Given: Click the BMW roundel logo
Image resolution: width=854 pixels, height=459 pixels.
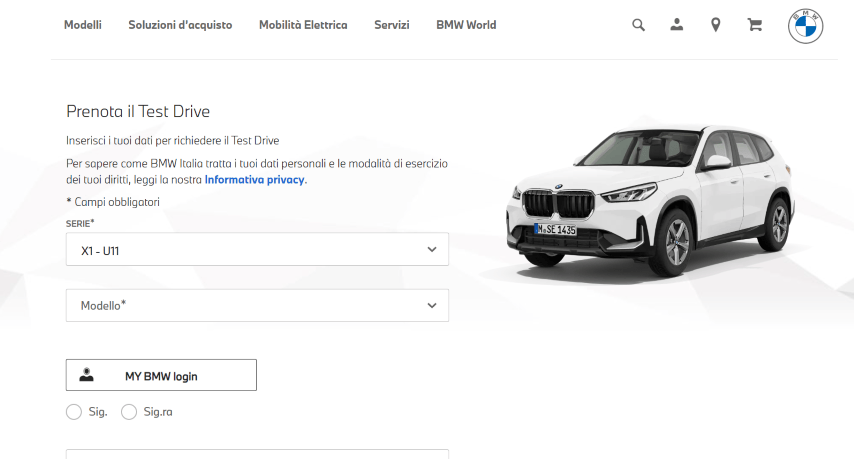Looking at the screenshot, I should point(805,26).
